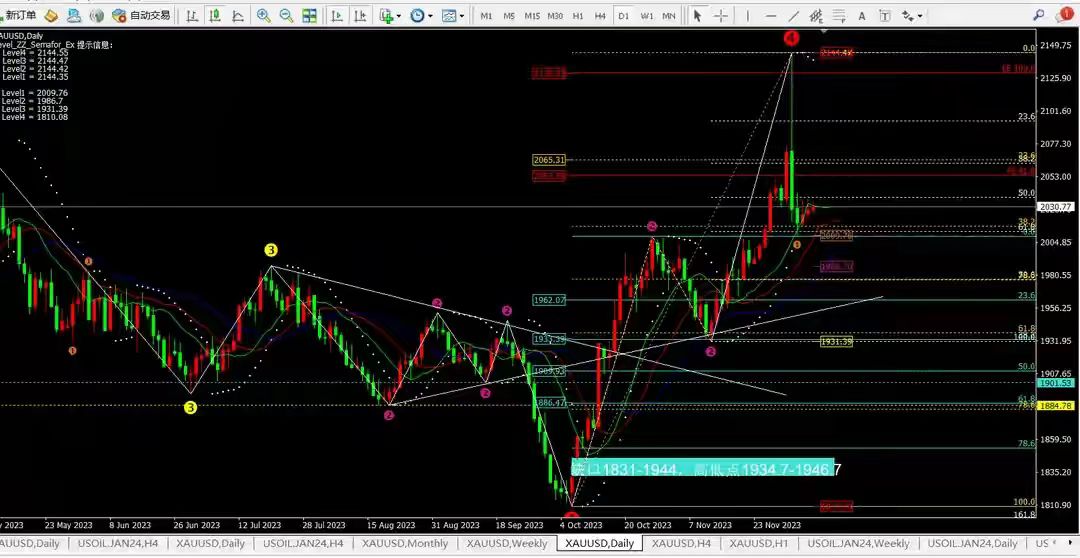The width and height of the screenshot is (1080, 558).
Task: Select the vertical line drawing tool
Action: click(x=747, y=15)
